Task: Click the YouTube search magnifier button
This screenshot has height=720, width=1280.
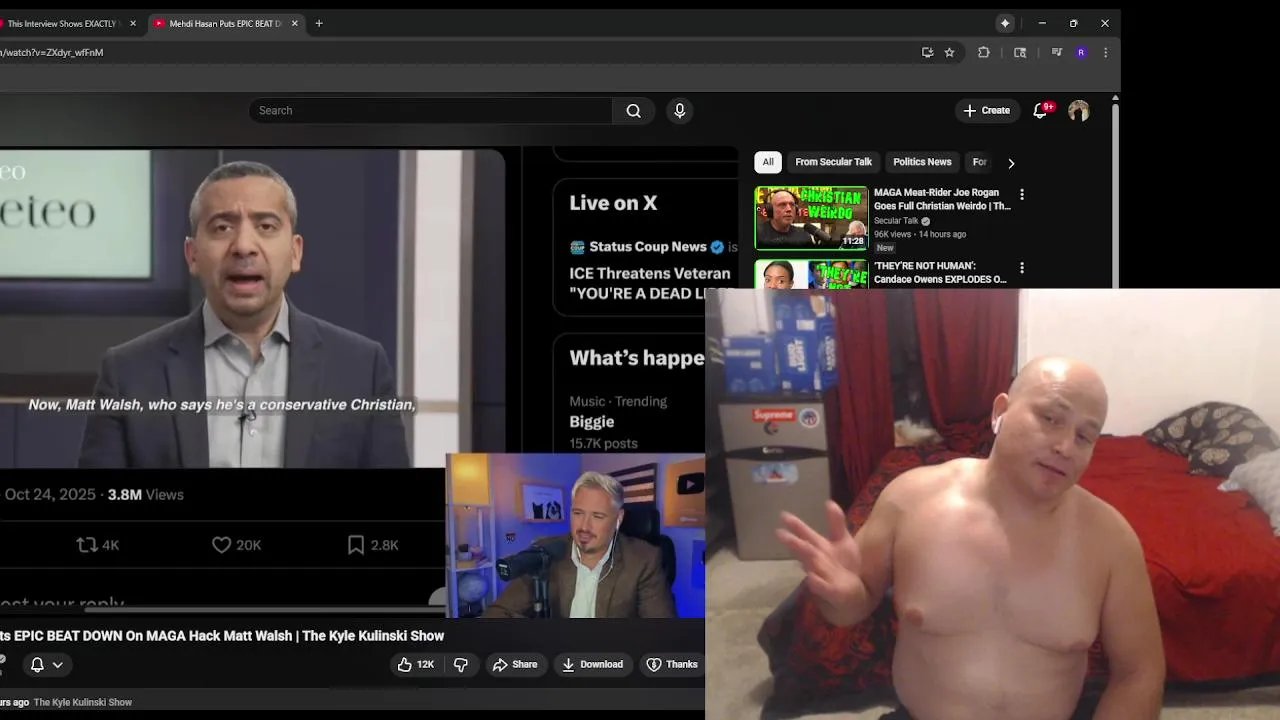Action: coord(633,111)
